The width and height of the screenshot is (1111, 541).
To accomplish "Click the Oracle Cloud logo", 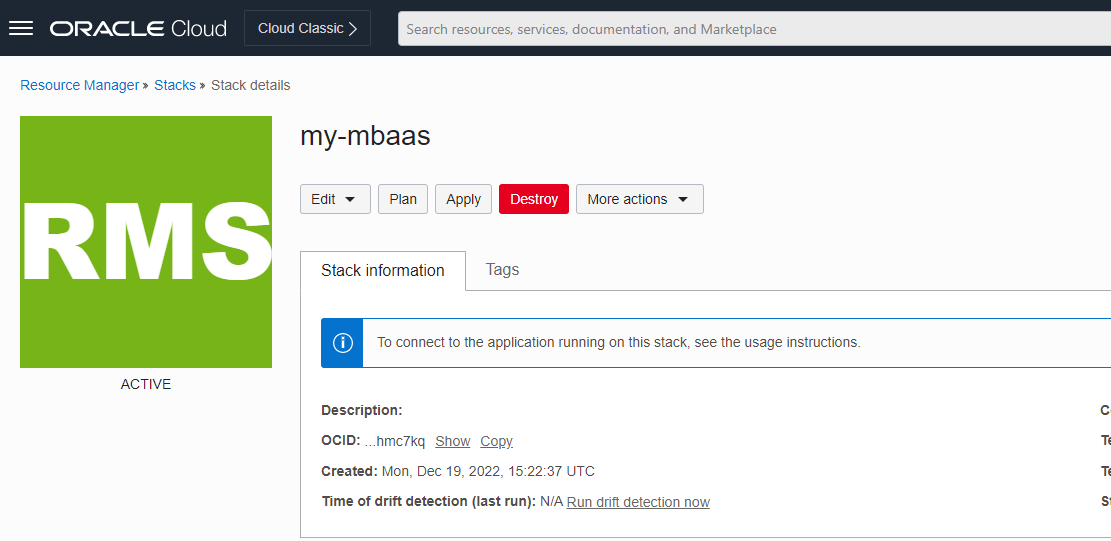I will pyautogui.click(x=138, y=29).
